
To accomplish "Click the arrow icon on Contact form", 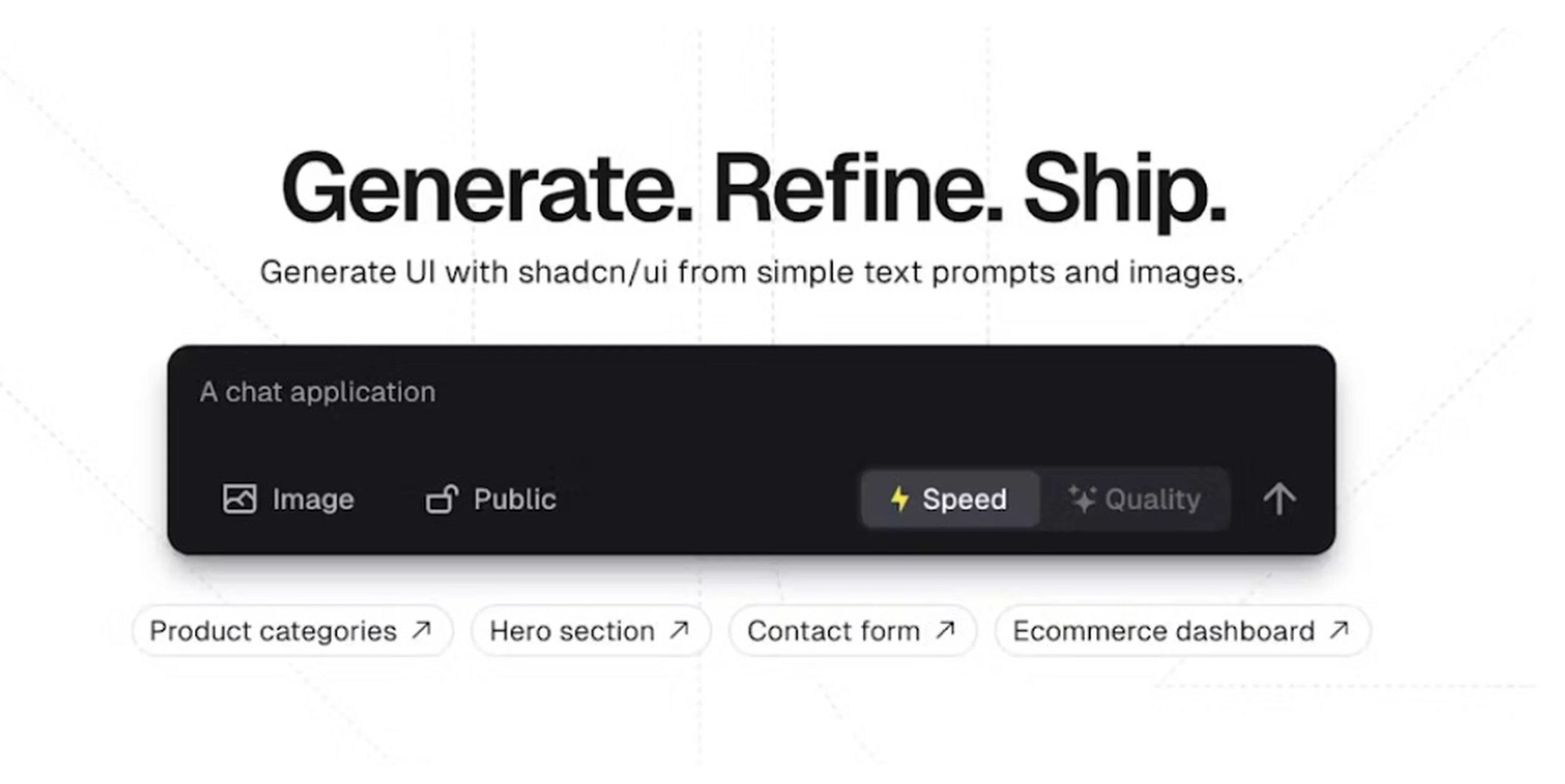I will pyautogui.click(x=945, y=630).
